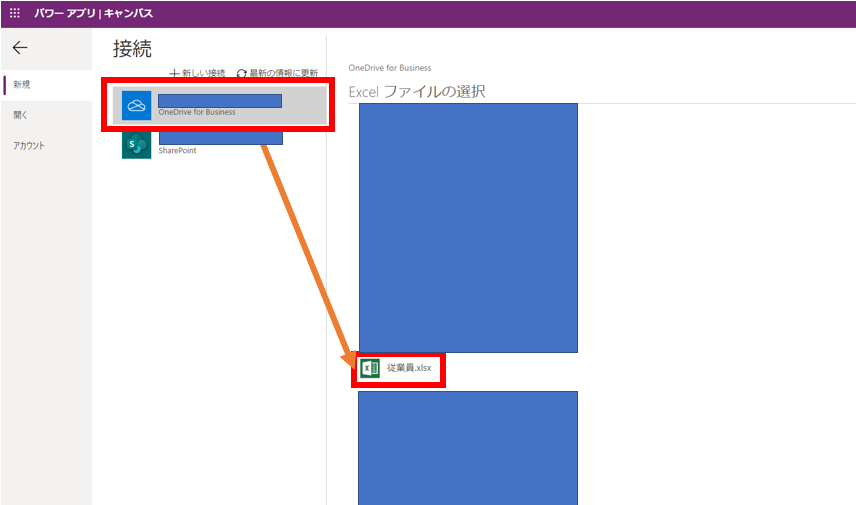This screenshot has height=505, width=856.
Task: Click the SharePoint connection icon
Action: (136, 145)
